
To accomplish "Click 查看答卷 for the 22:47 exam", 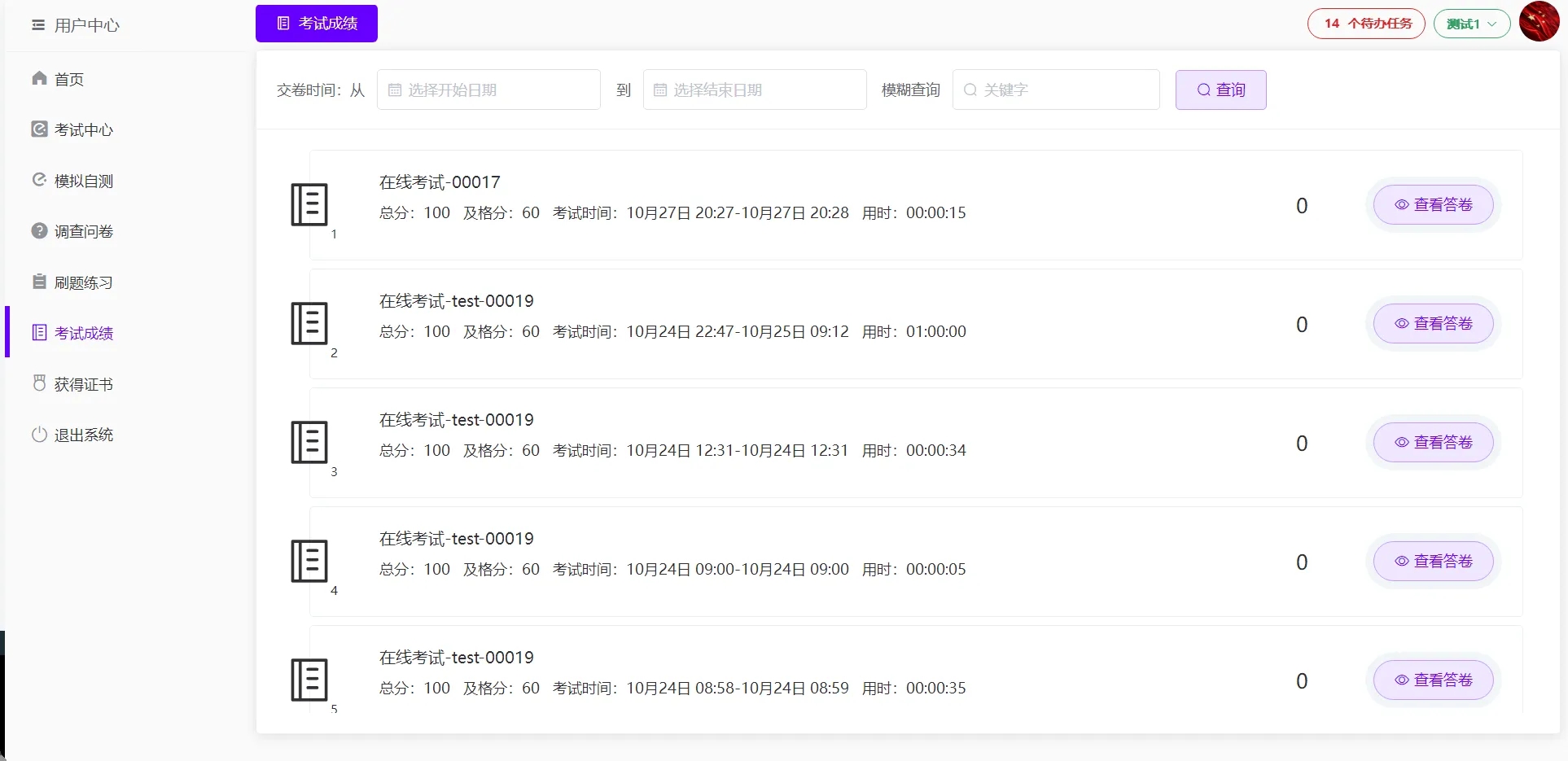I will coord(1434,323).
